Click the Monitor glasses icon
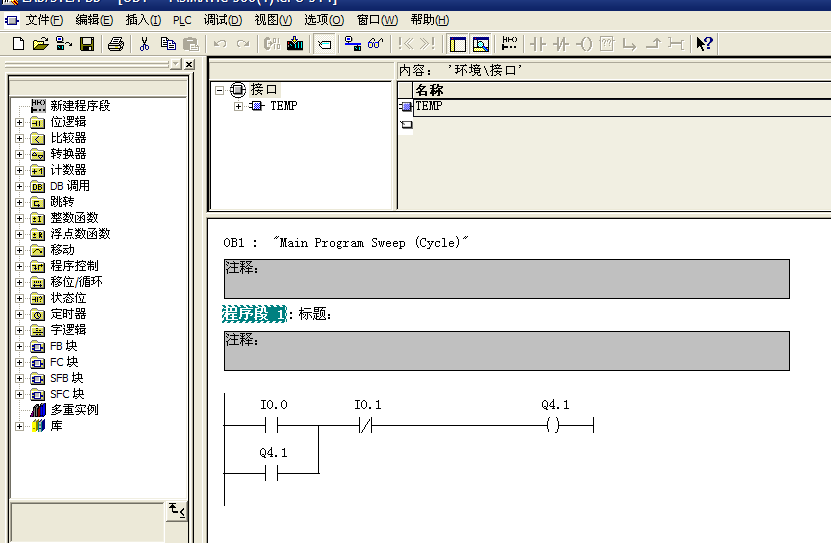This screenshot has height=543, width=831. click(x=376, y=44)
